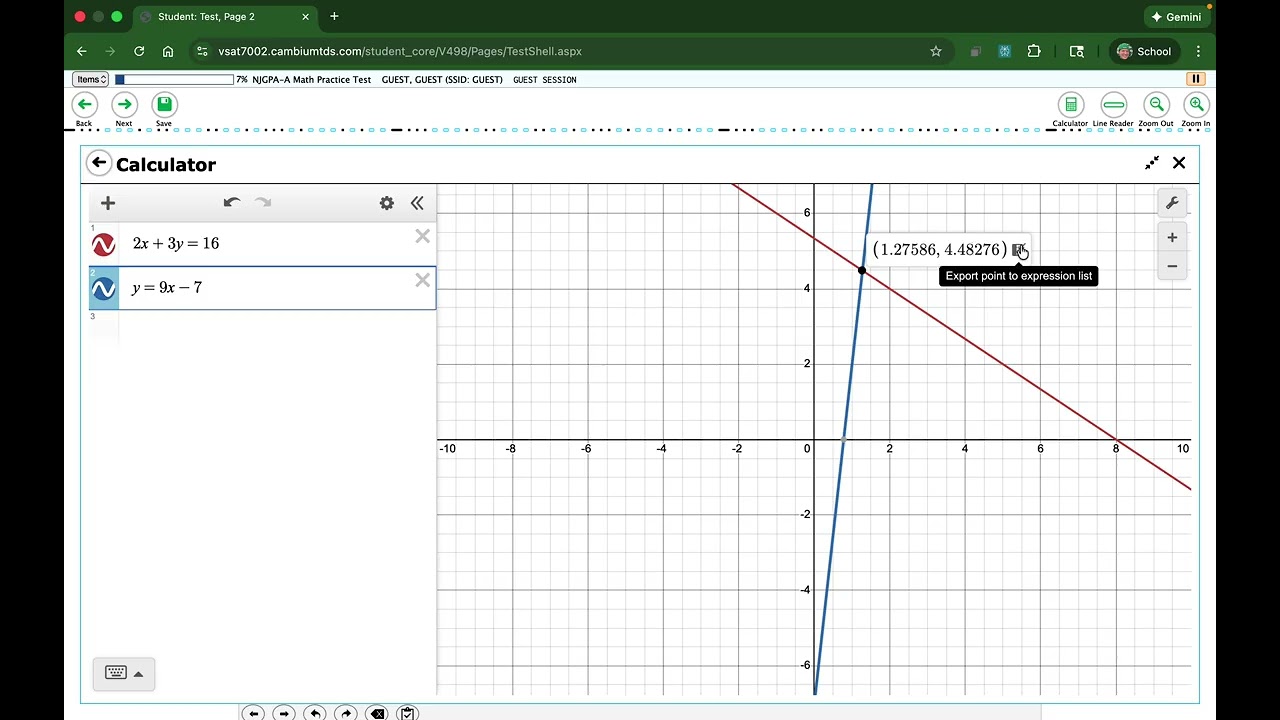Show the on-screen keypad with the keyboard button
1280x720 pixels.
[124, 673]
